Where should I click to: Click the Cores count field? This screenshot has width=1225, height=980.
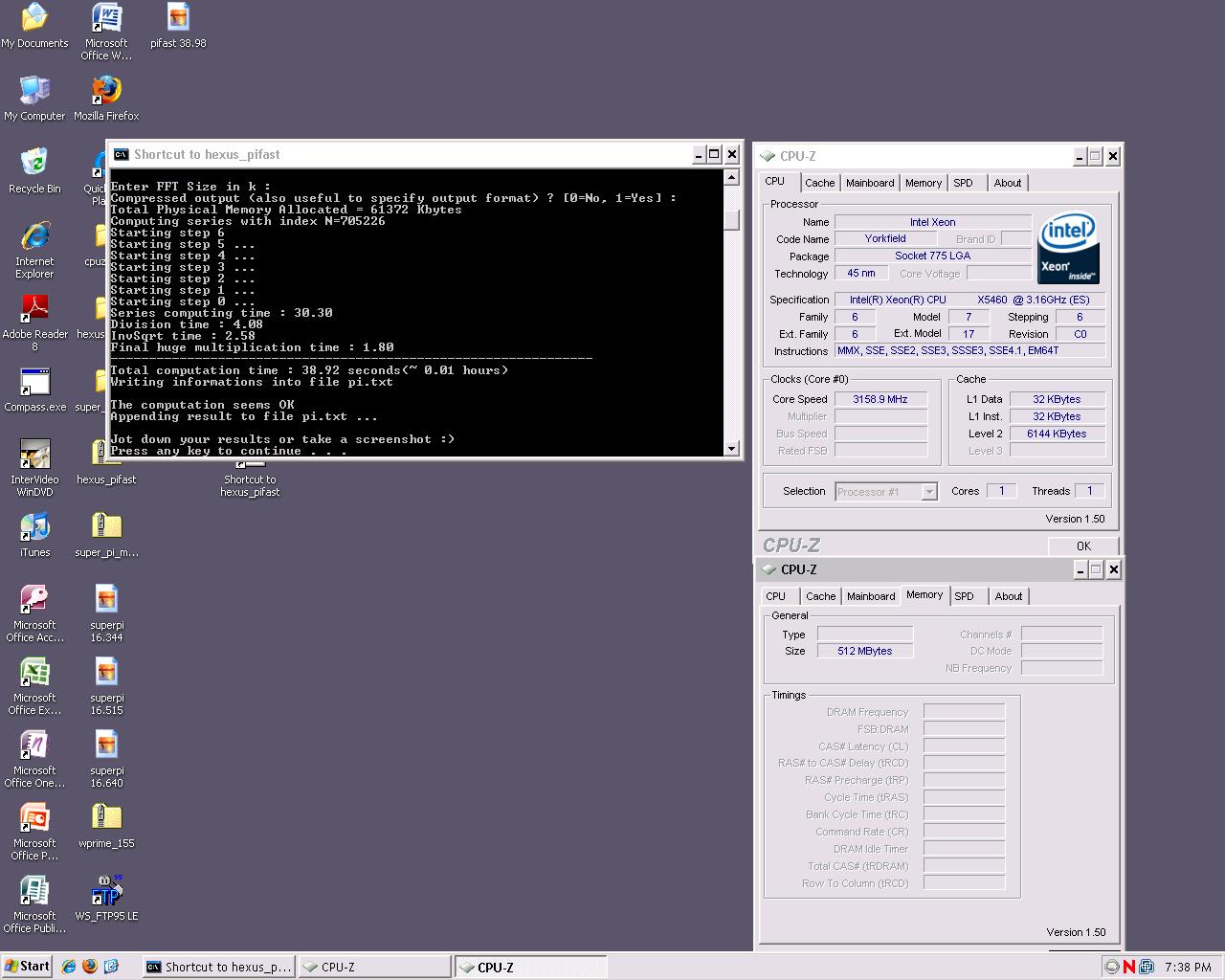click(1001, 491)
